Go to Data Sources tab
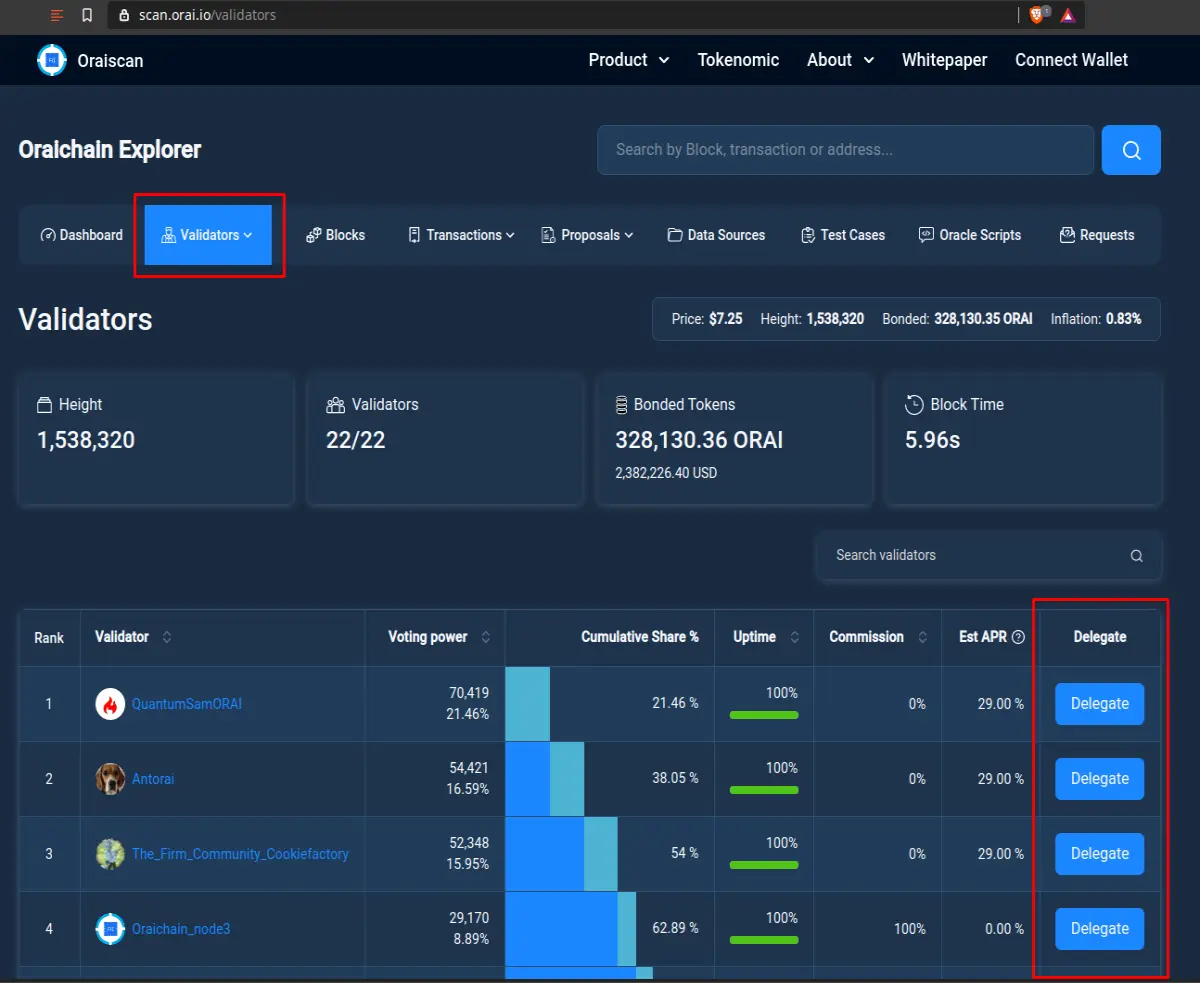Screen dimensions: 1200x983 click(716, 235)
